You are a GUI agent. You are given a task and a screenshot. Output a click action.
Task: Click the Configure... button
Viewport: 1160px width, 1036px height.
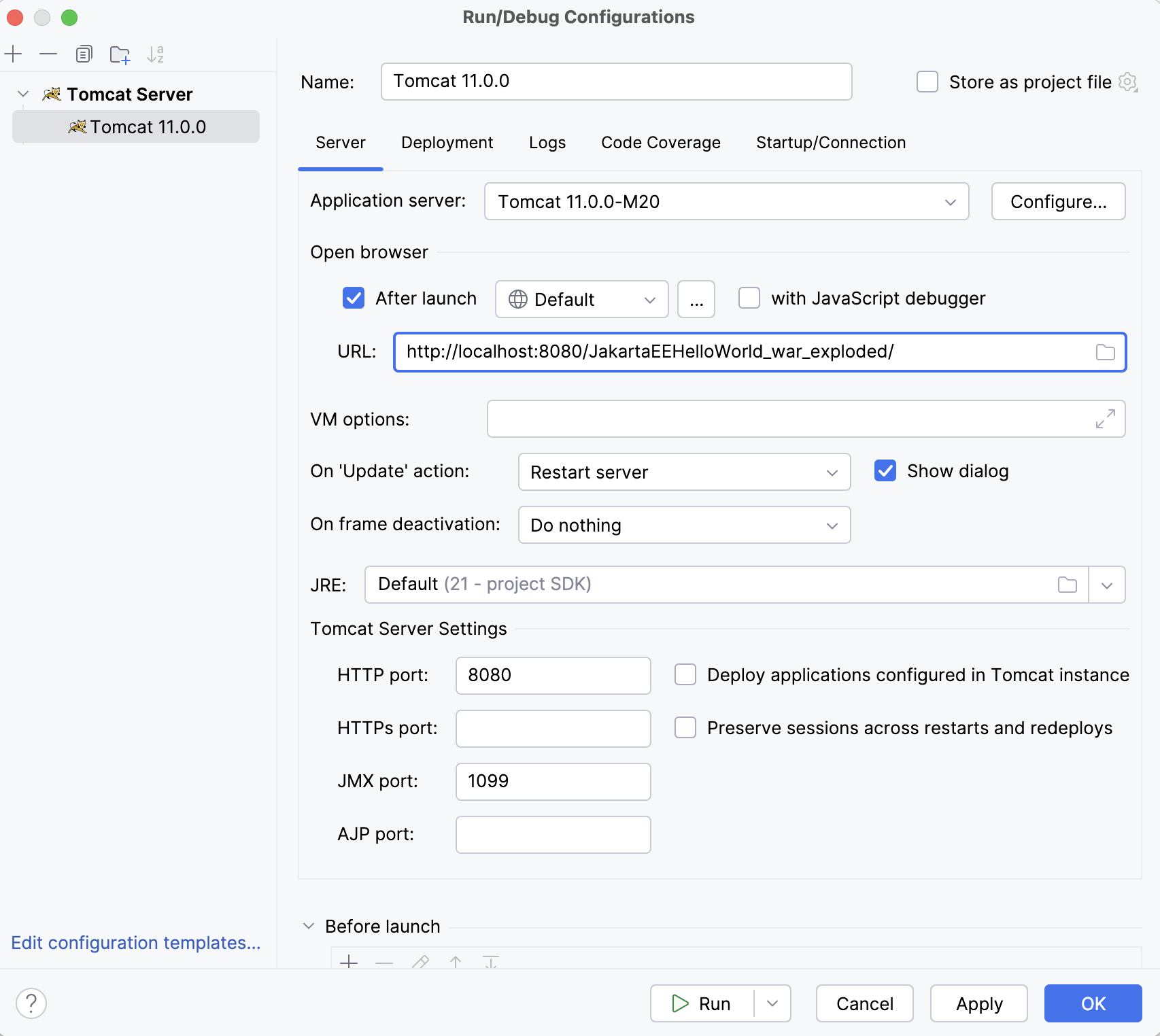1058,202
